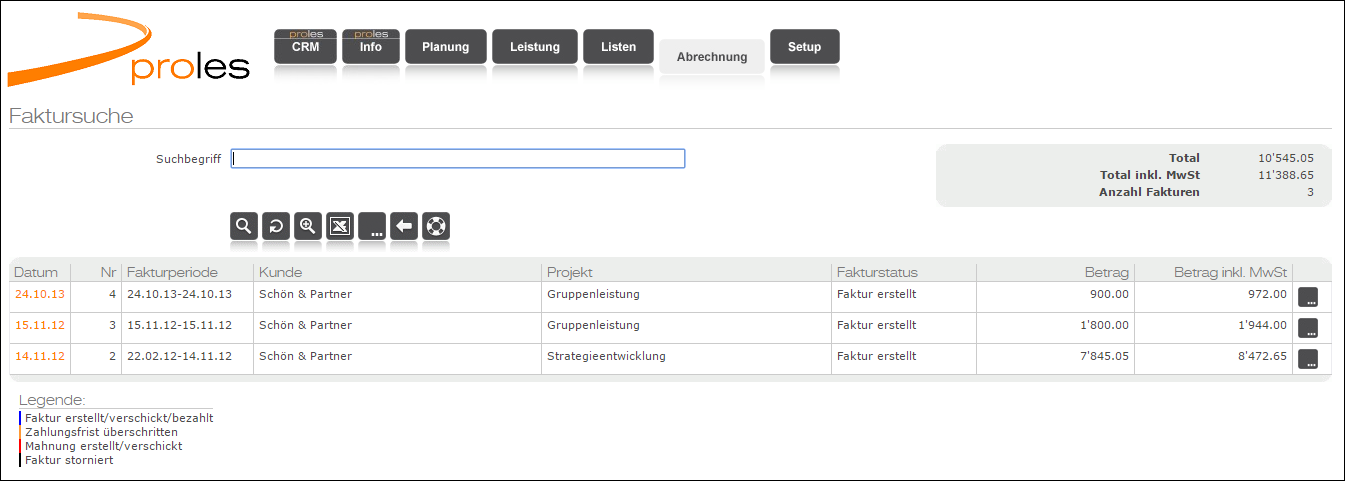Click legend entry Faktur erstellt/verschickt/bezahlt

point(119,418)
